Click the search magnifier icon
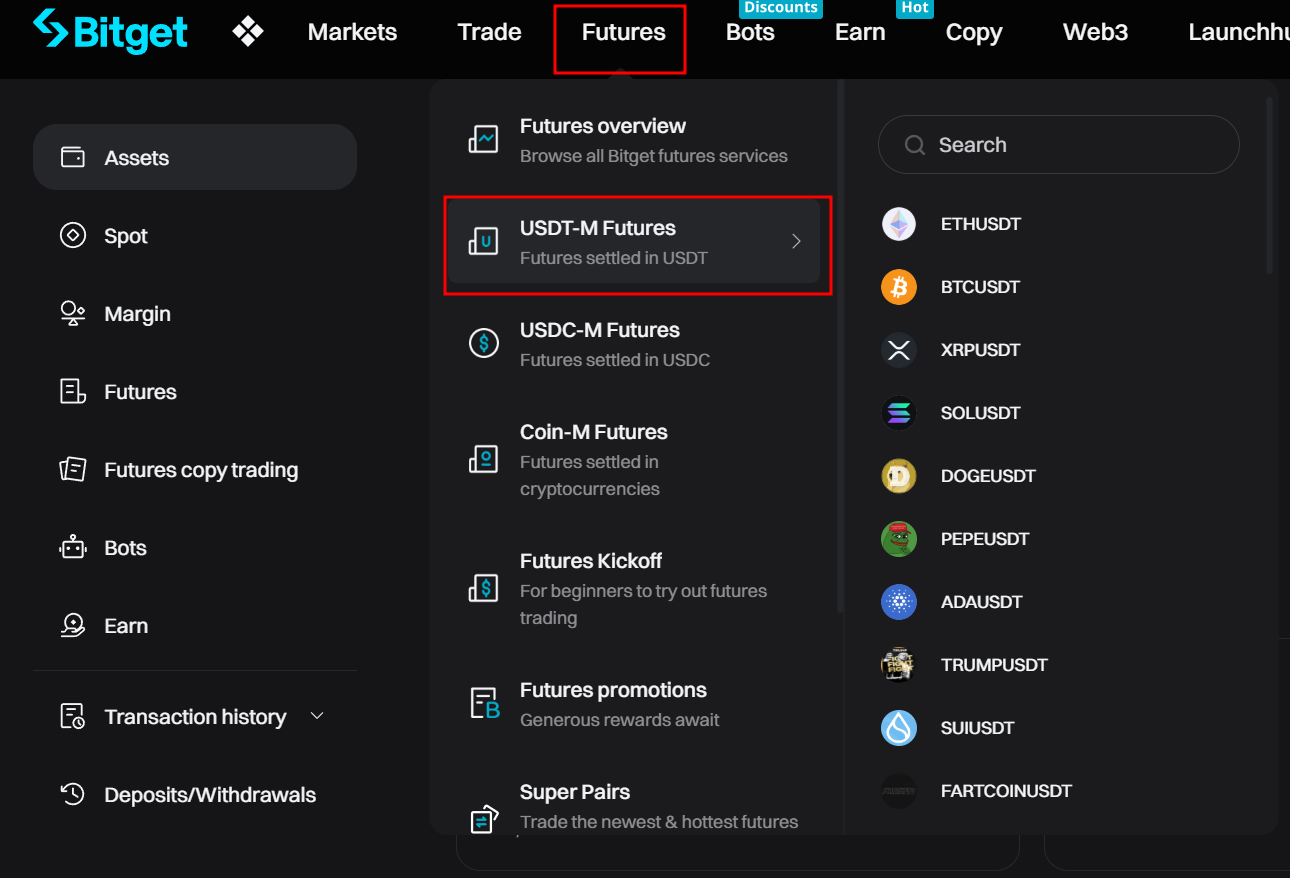1290x878 pixels. click(x=914, y=145)
